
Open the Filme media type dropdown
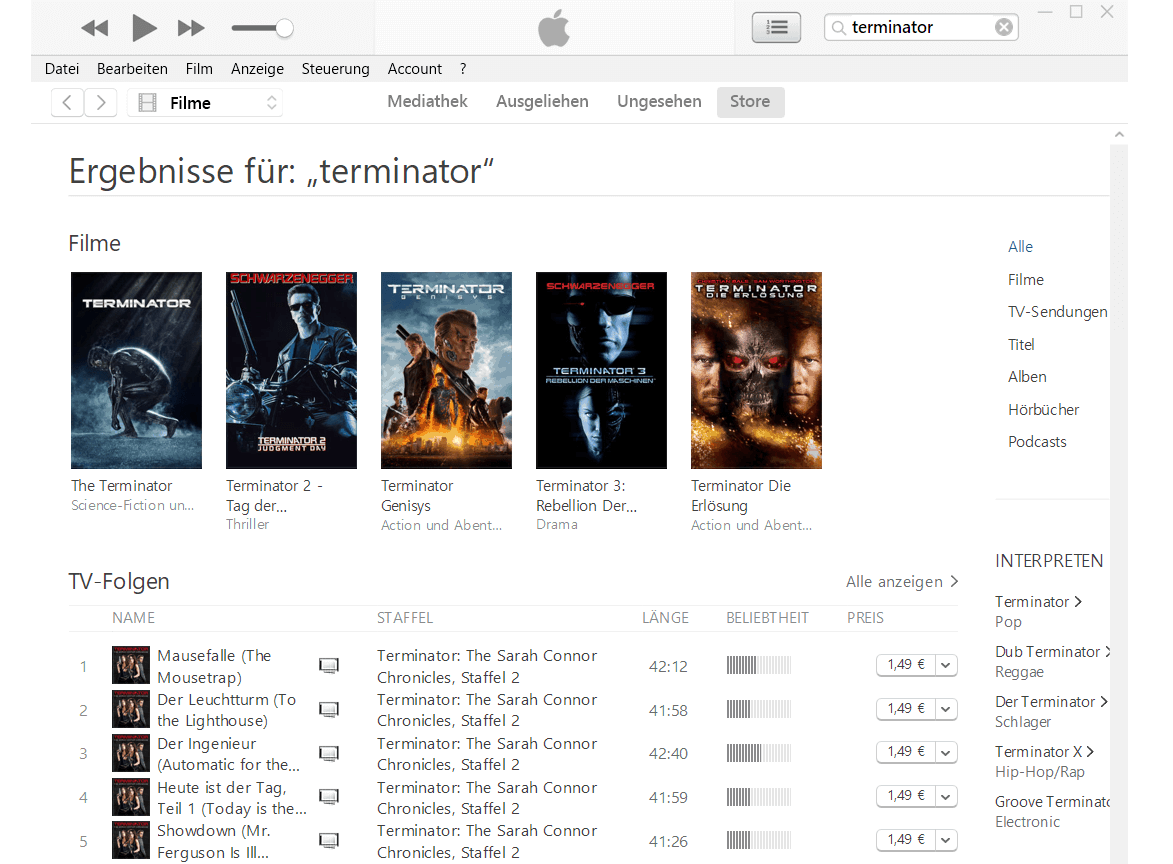point(205,102)
